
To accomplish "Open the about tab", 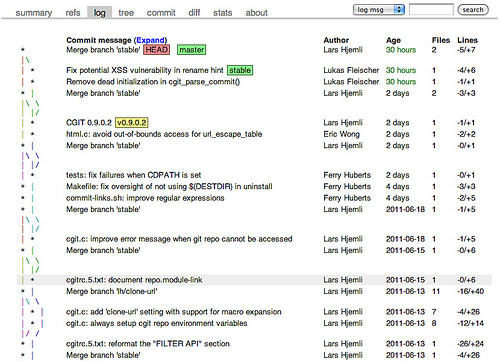I will pyautogui.click(x=256, y=13).
